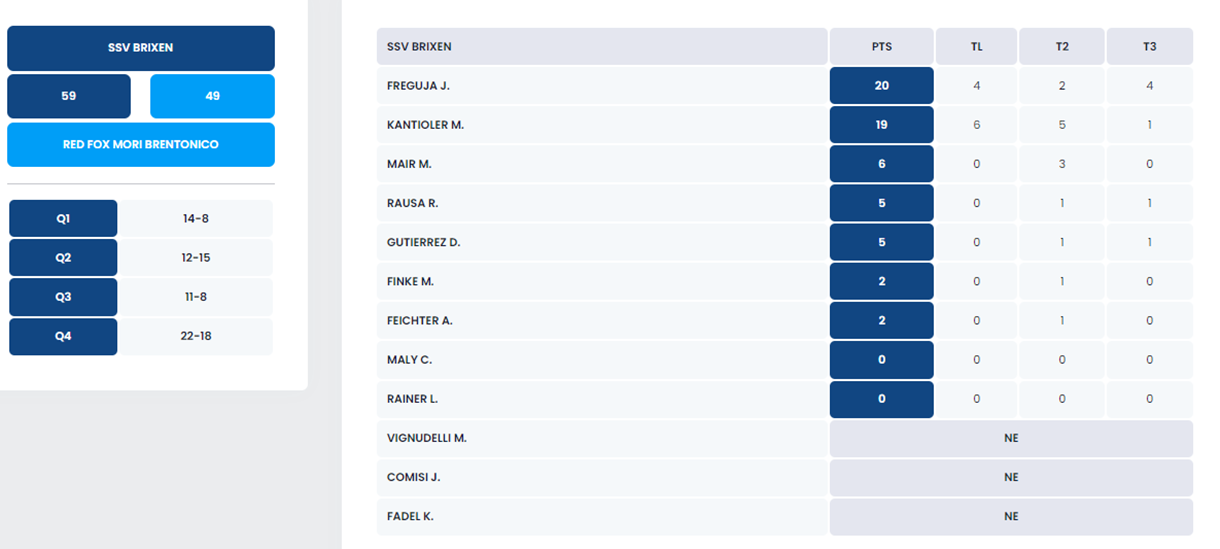Image resolution: width=1220 pixels, height=549 pixels.
Task: Open player KANTIOLER M. row name
Action: pyautogui.click(x=425, y=125)
